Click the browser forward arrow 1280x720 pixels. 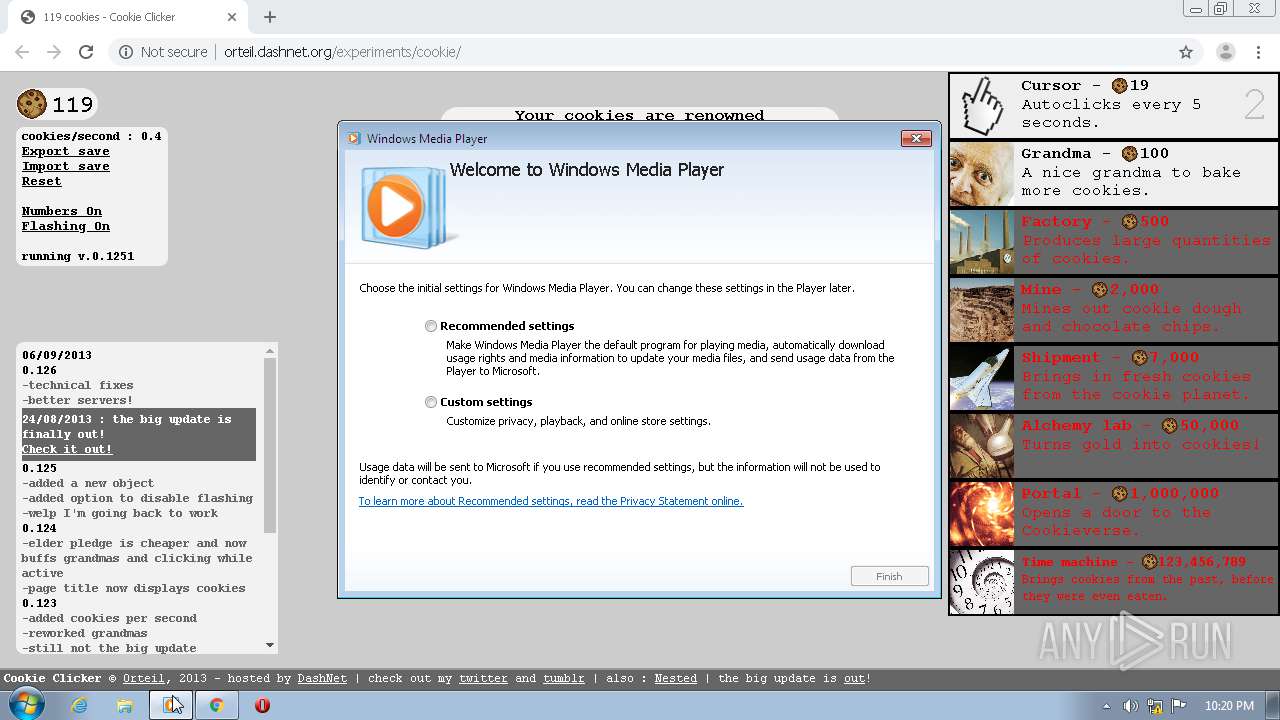point(54,52)
